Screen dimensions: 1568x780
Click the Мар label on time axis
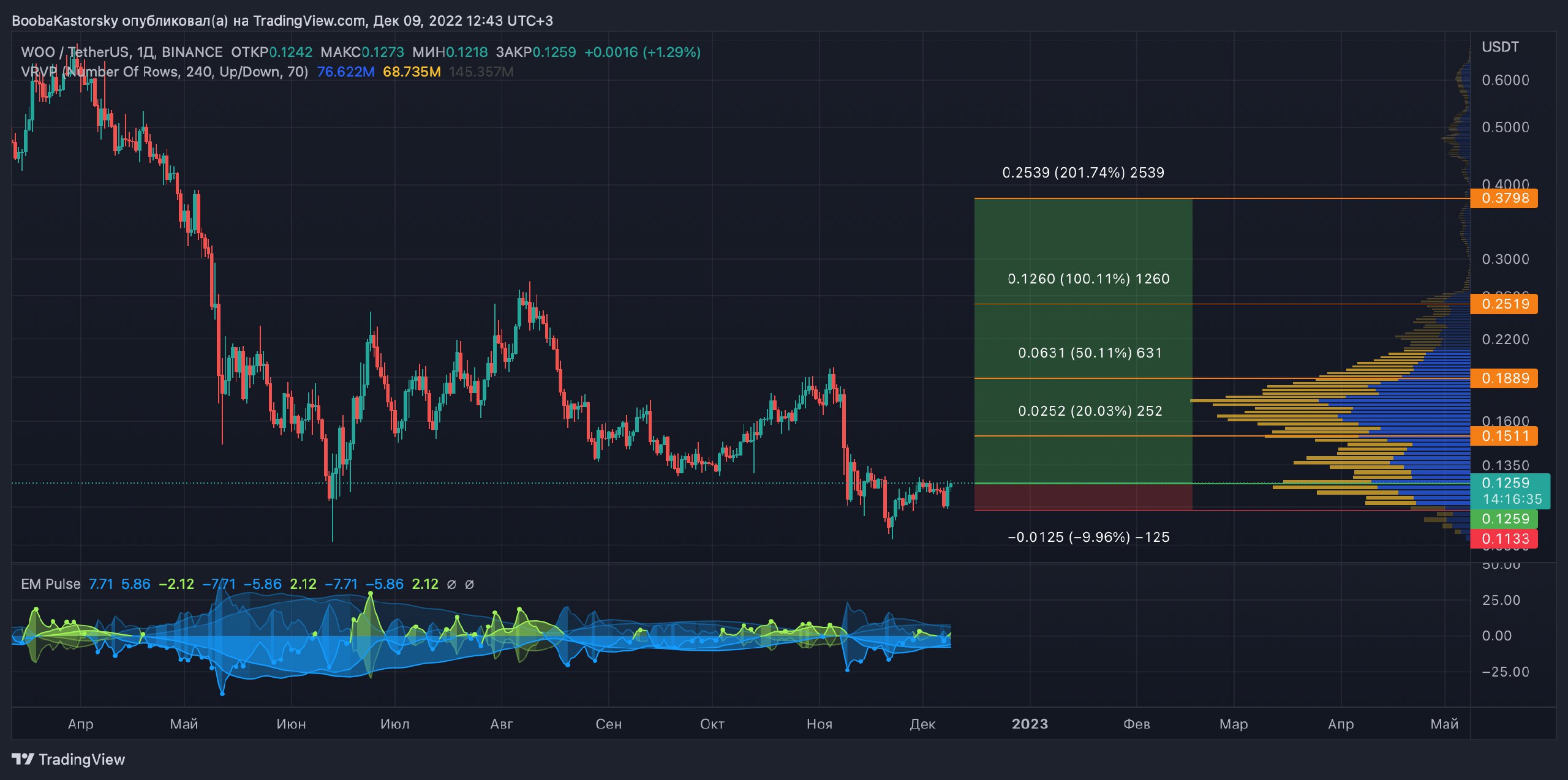pos(1233,724)
